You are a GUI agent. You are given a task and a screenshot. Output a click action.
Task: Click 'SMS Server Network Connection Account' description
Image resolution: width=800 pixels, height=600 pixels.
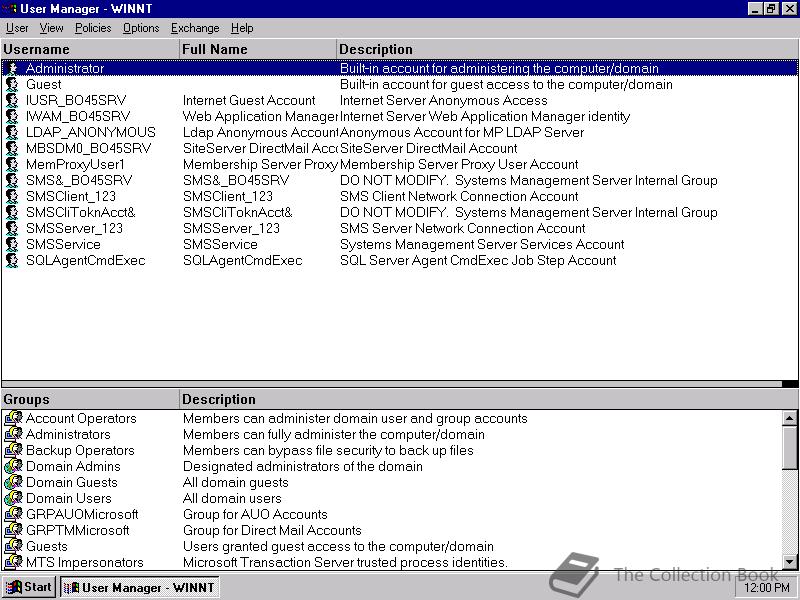click(x=463, y=228)
